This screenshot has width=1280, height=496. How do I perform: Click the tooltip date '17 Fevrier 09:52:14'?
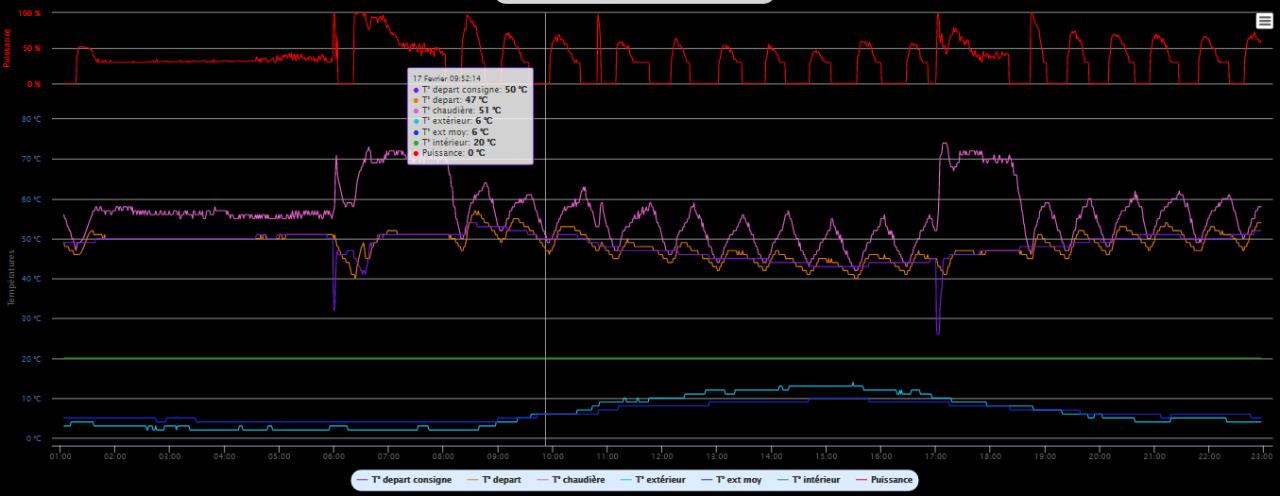click(447, 78)
